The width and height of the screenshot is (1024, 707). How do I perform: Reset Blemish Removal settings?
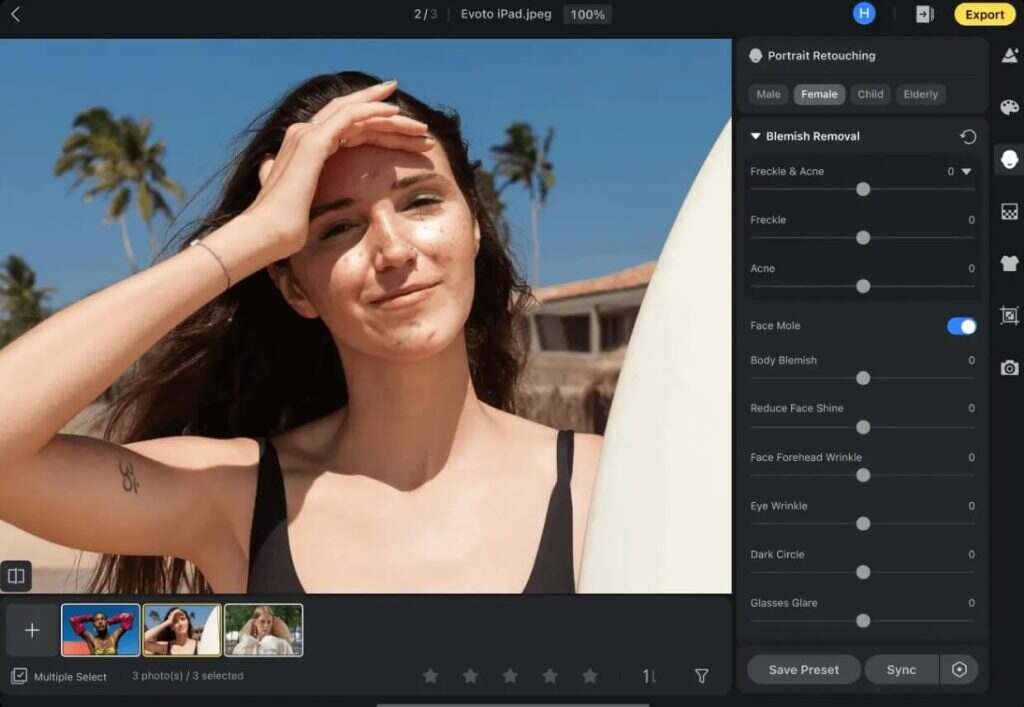pyautogui.click(x=967, y=137)
